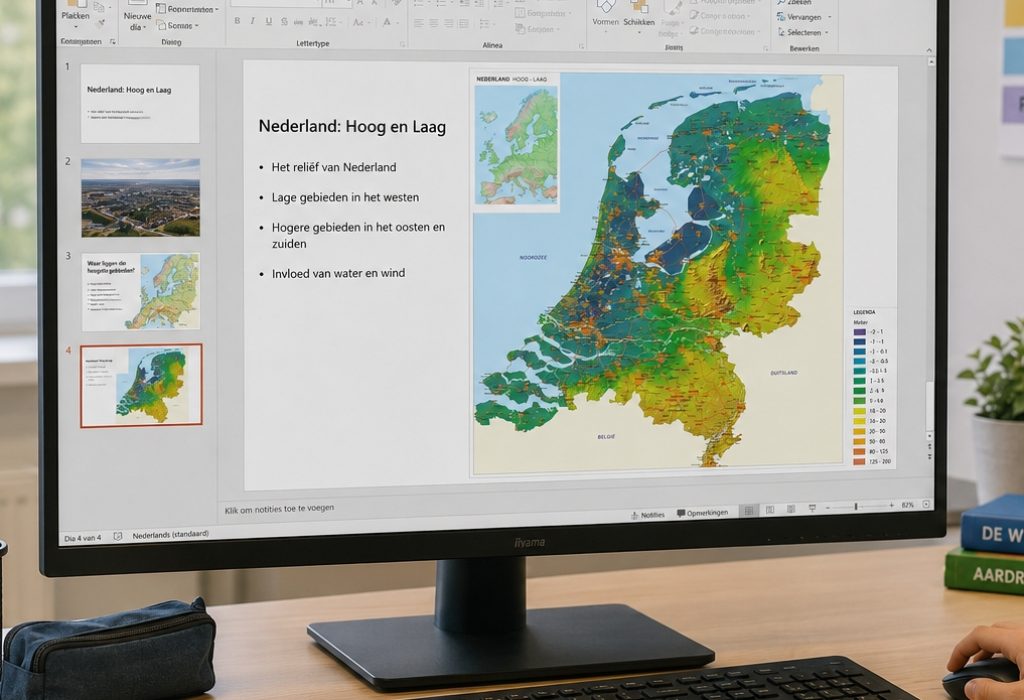This screenshot has height=700, width=1024.
Task: Toggle the Opmerkingen pane button
Action: pyautogui.click(x=702, y=513)
